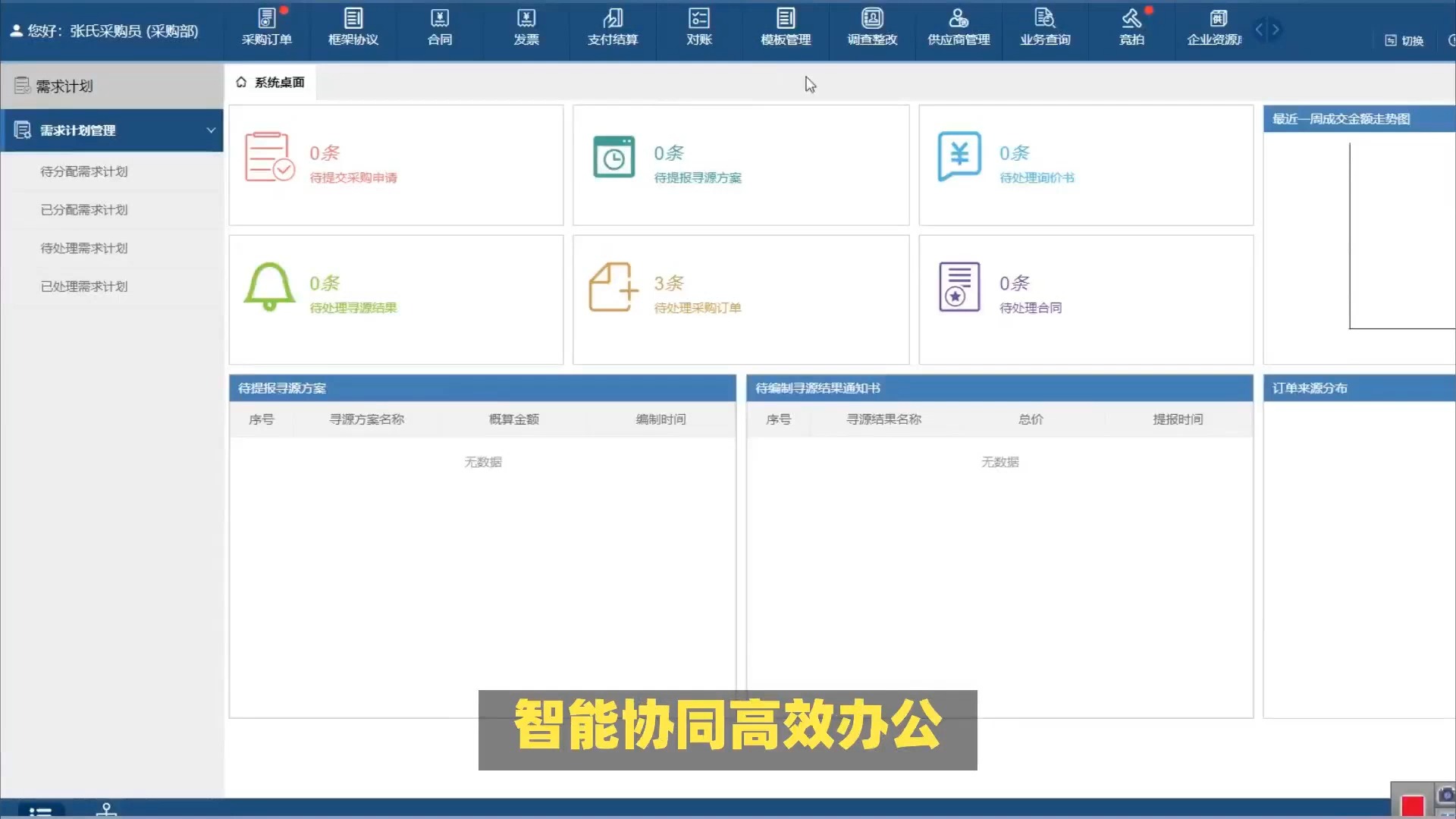Open 已处理需求计划 sidebar item
Screen dimensions: 1456x819
pyautogui.click(x=84, y=287)
